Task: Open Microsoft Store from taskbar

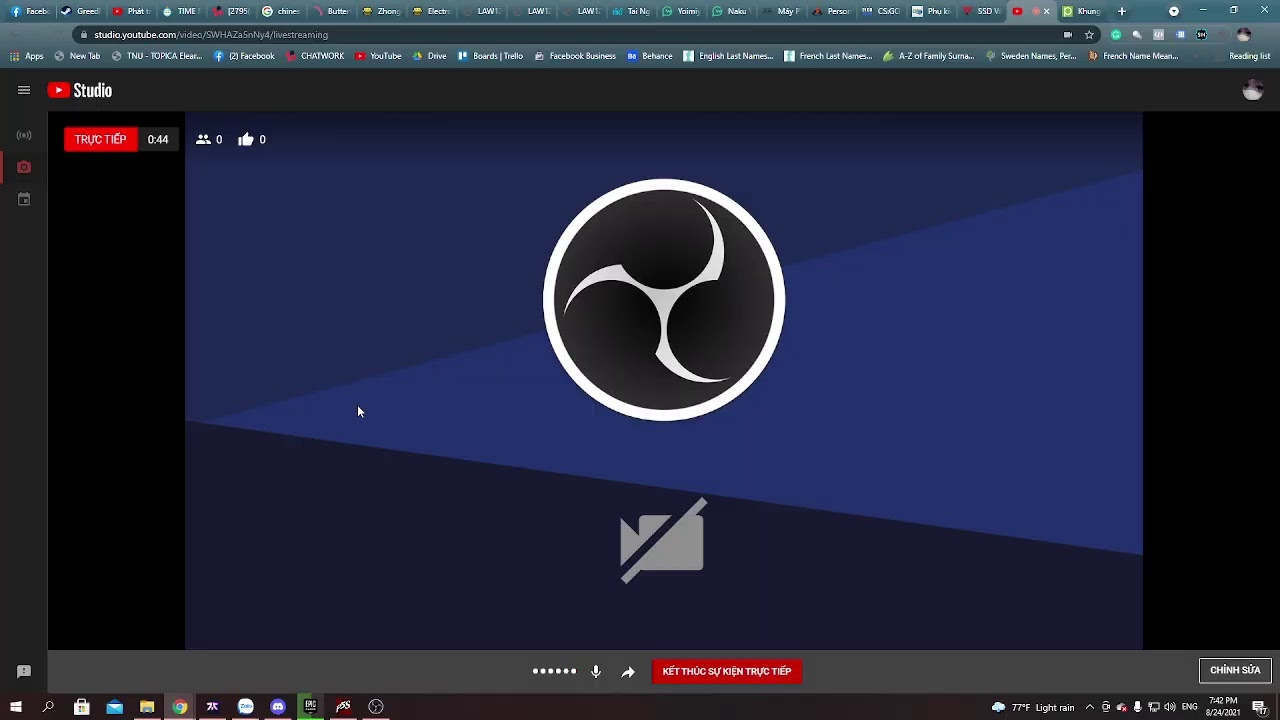Action: (x=82, y=707)
